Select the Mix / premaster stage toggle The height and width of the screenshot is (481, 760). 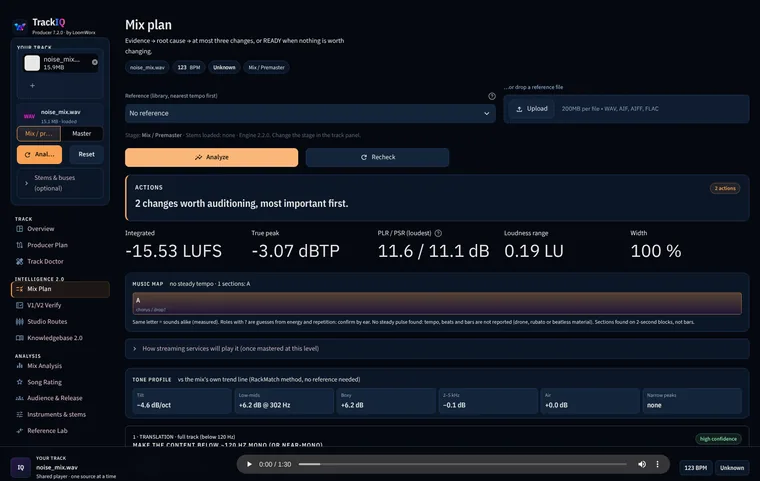pyautogui.click(x=39, y=133)
